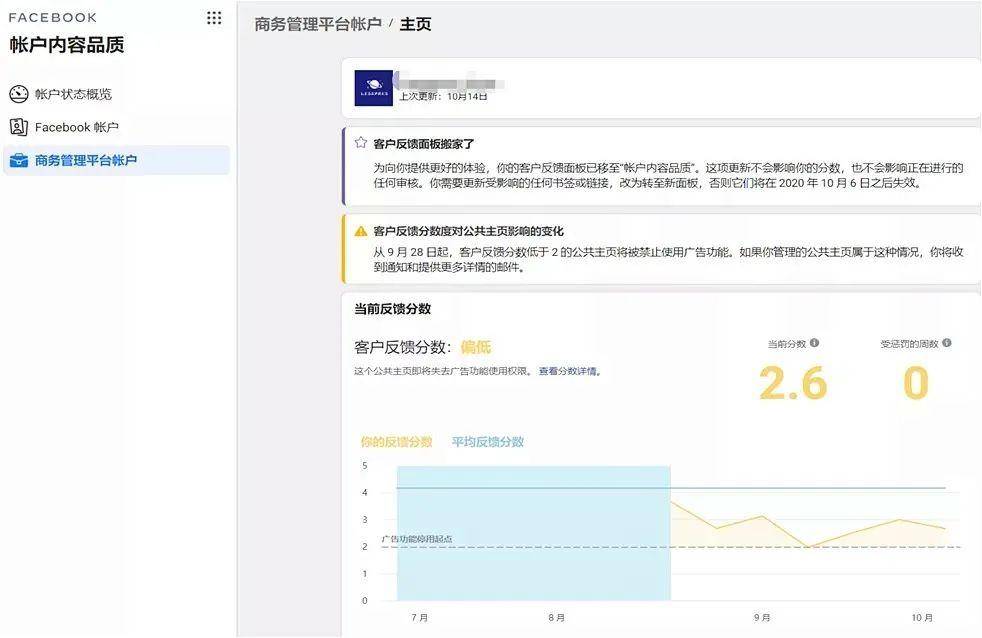Click 商务管理平台帐户 in the breadcrumb
The image size is (982, 638).
pos(318,24)
